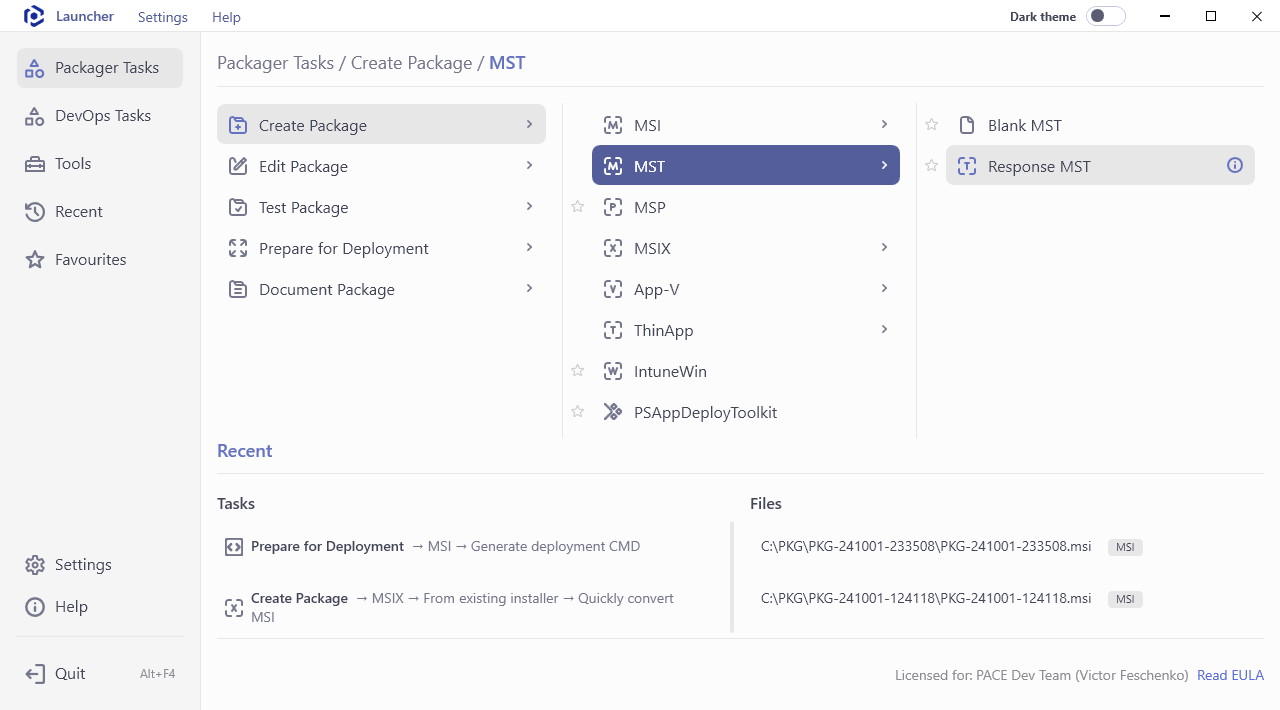Click the Blank MST document icon
This screenshot has height=710, width=1280.
[x=967, y=125]
